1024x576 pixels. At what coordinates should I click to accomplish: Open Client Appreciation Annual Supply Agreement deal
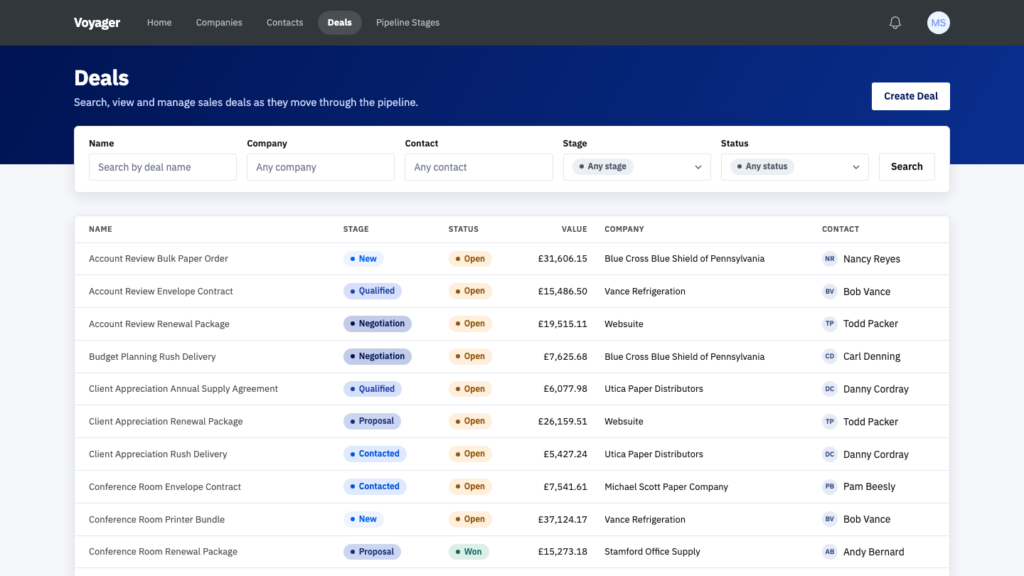tap(183, 389)
